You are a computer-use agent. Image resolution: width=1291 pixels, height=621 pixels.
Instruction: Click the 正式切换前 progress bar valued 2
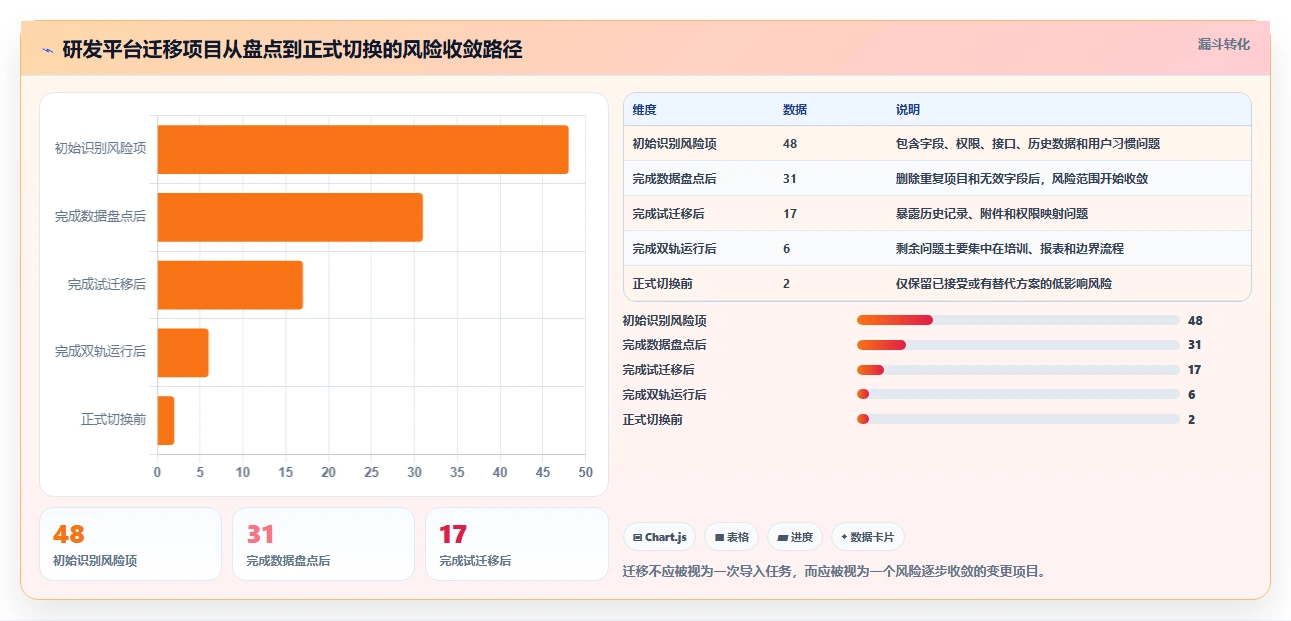coord(1018,419)
